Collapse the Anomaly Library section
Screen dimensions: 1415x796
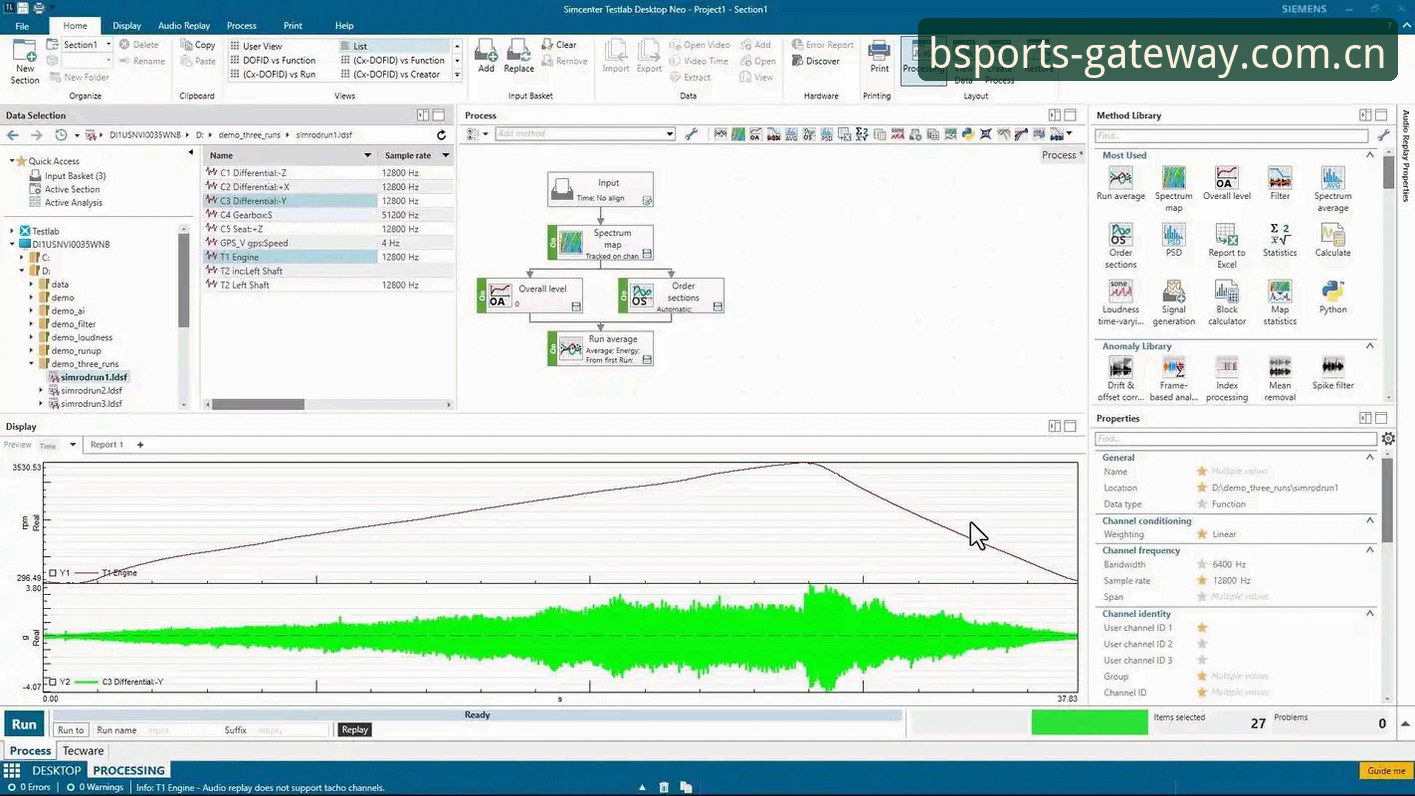coord(1370,346)
